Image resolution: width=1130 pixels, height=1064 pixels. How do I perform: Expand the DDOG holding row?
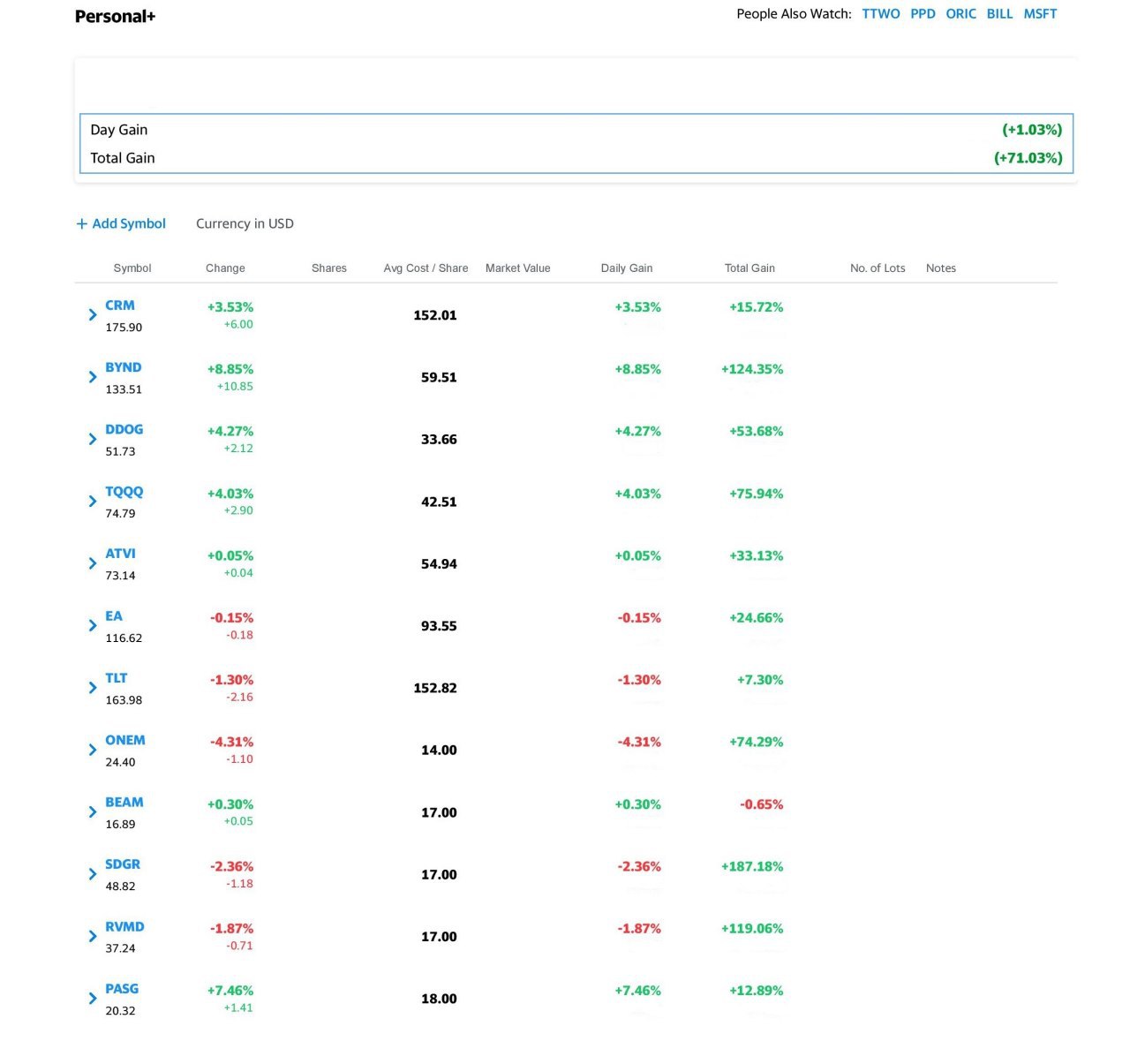(93, 439)
